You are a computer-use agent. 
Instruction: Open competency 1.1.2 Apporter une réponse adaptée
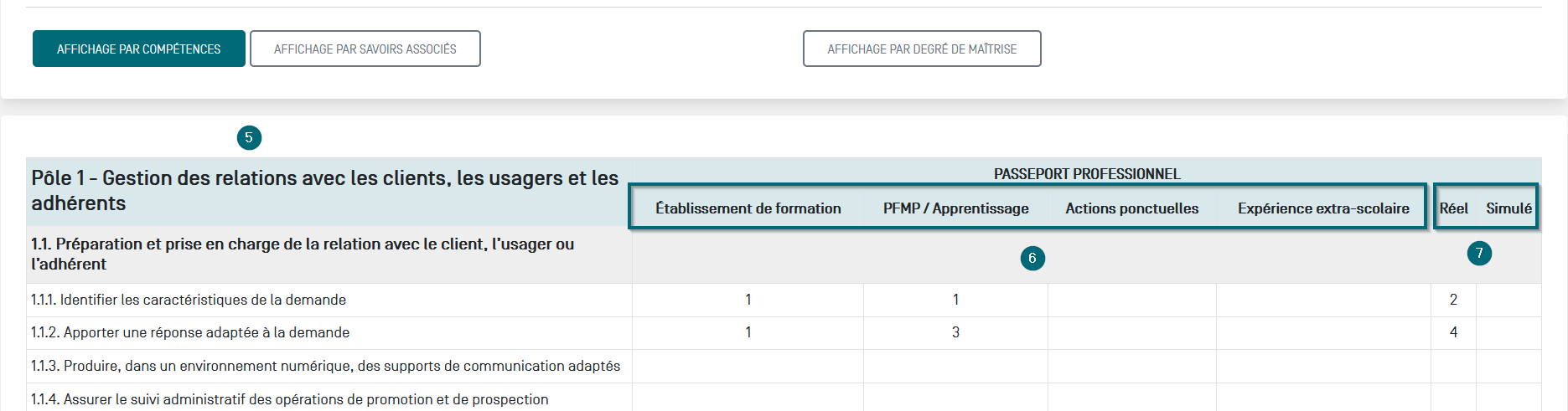pos(190,332)
